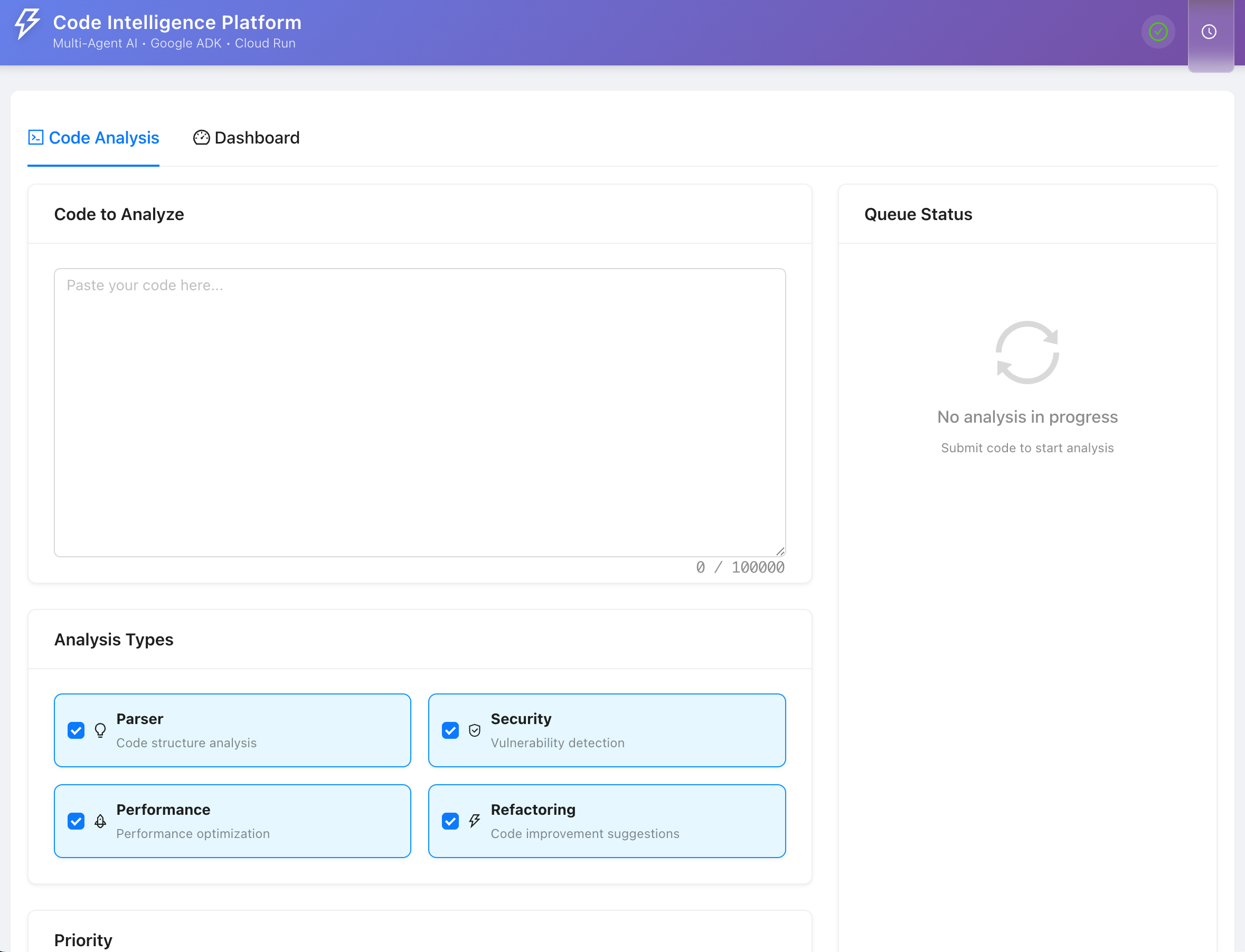Uncheck the Security analysis checkbox
Image resolution: width=1245 pixels, height=952 pixels.
click(450, 730)
